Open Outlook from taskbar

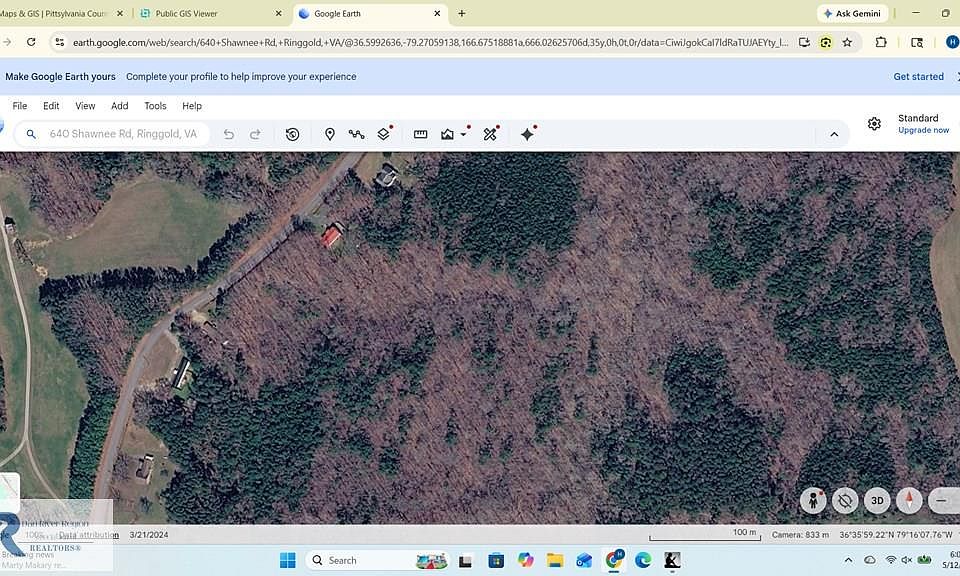pyautogui.click(x=584, y=560)
